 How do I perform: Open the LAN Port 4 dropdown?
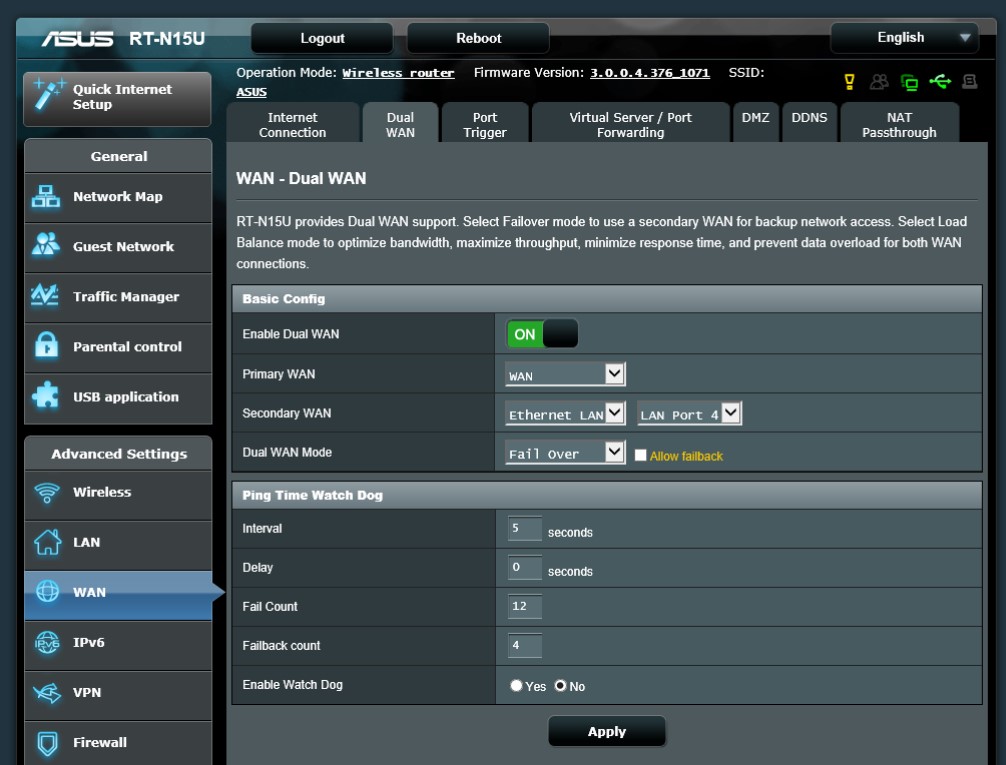[x=689, y=414]
